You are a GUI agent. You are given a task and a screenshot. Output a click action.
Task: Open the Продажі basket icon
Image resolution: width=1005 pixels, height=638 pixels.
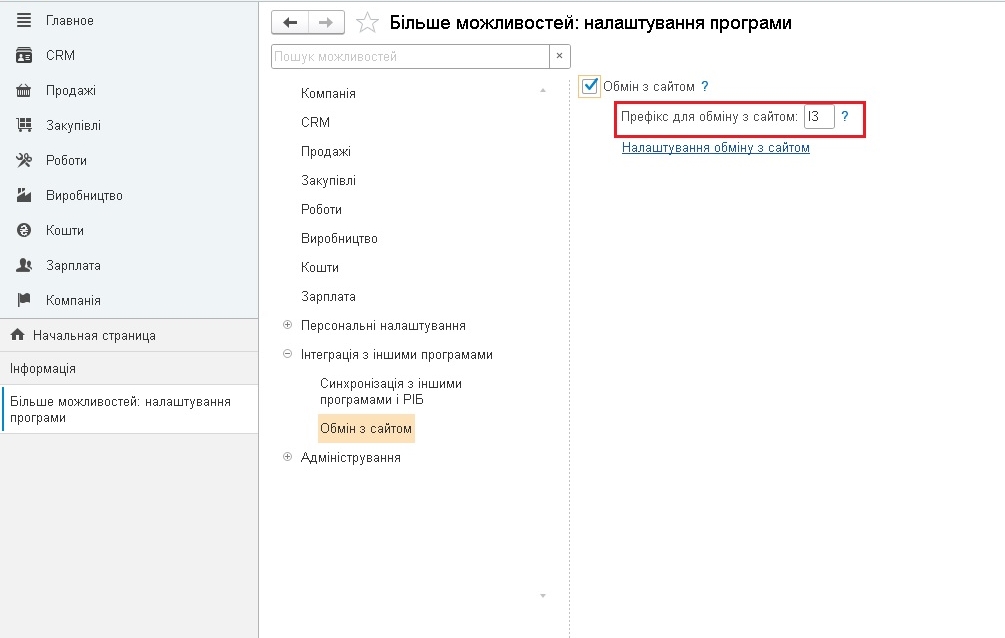[x=24, y=90]
